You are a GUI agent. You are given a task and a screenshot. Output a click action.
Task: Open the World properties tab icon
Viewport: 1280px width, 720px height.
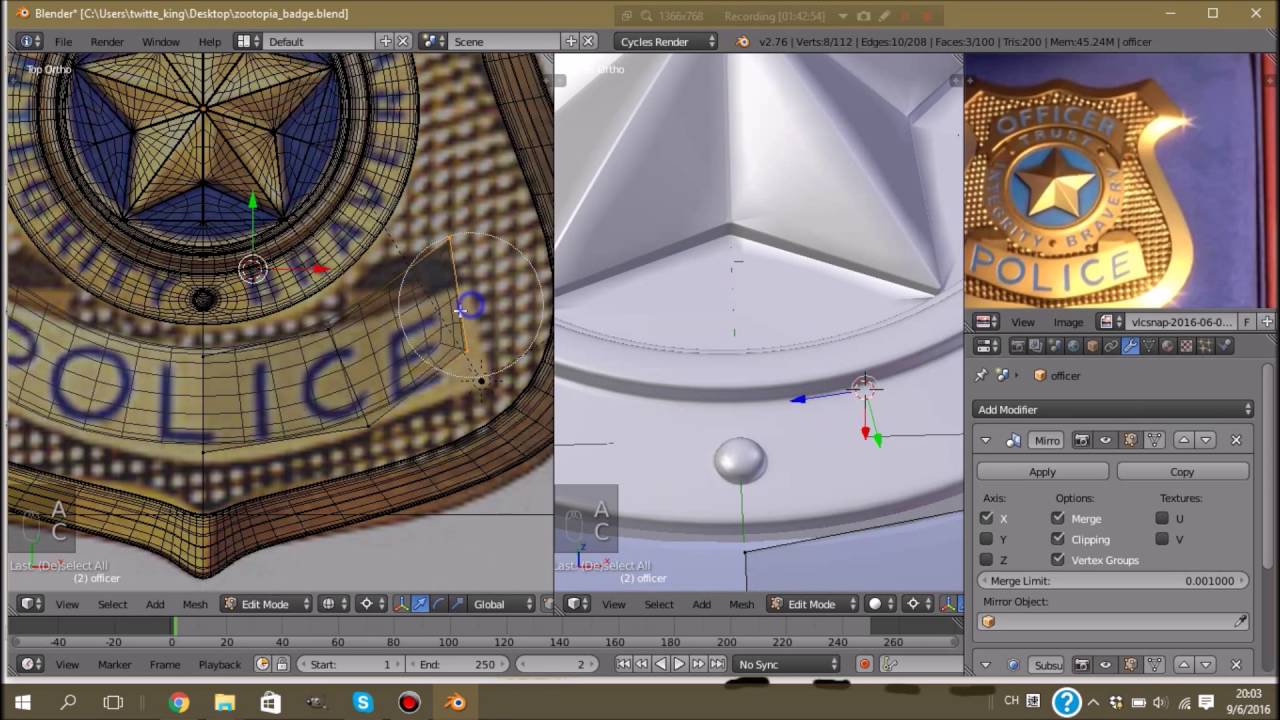(x=1073, y=346)
